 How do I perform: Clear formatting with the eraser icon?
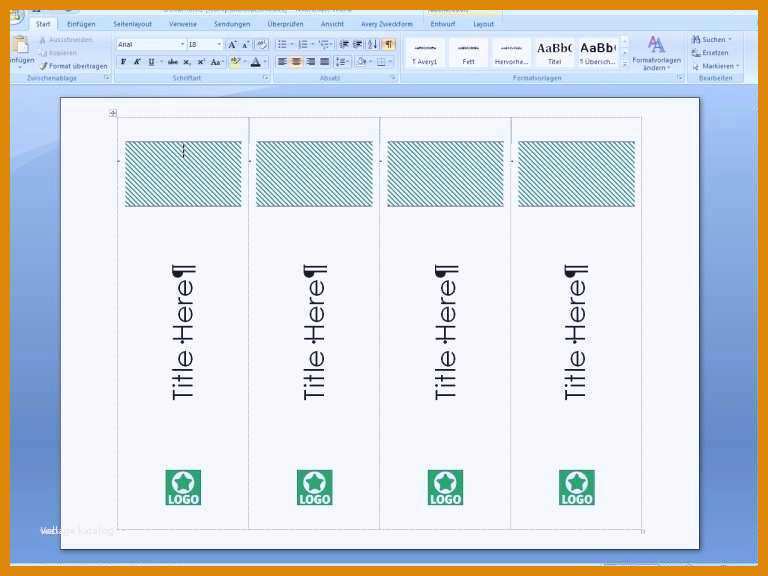point(262,45)
